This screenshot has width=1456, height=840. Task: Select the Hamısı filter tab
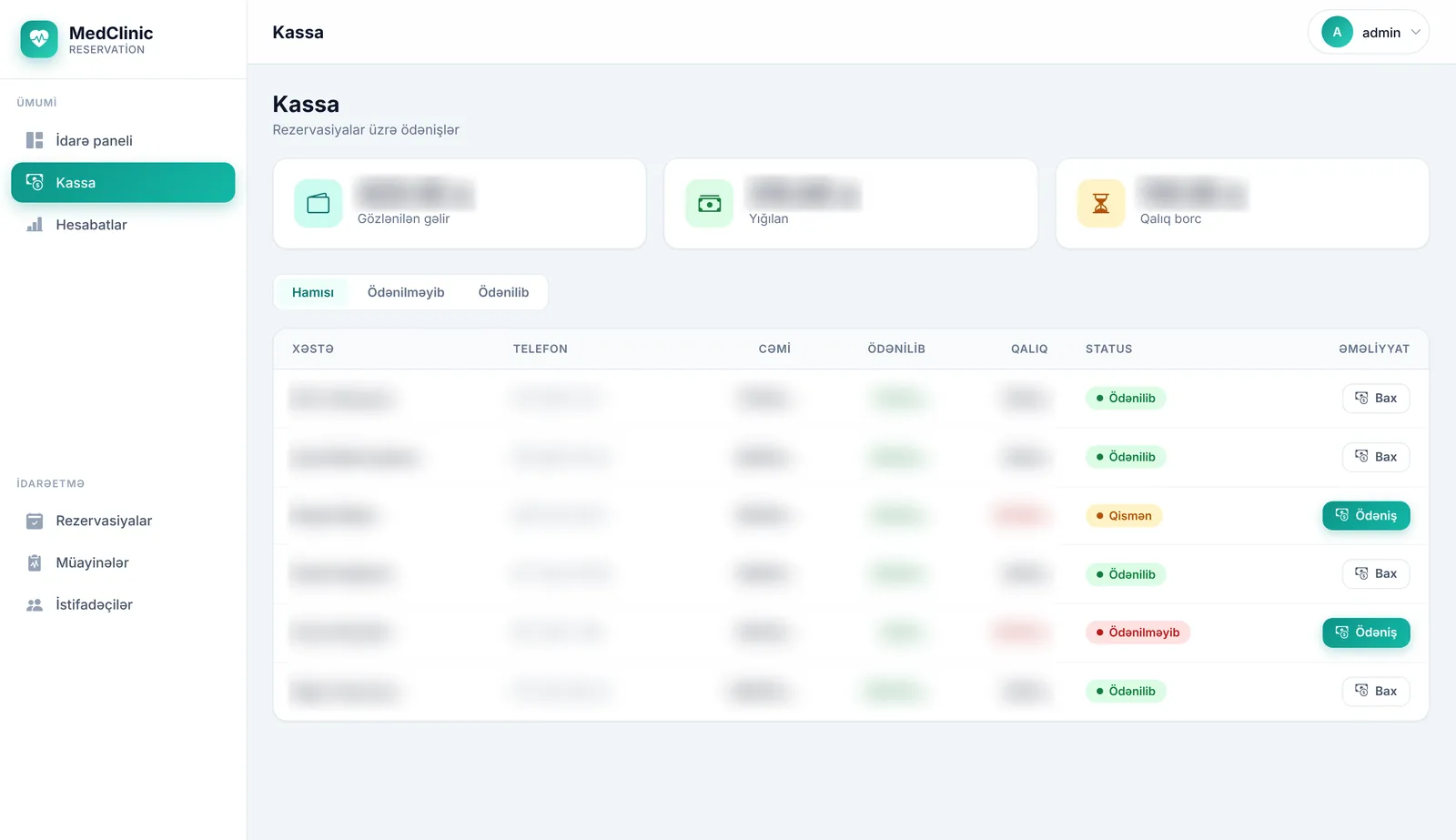[313, 292]
